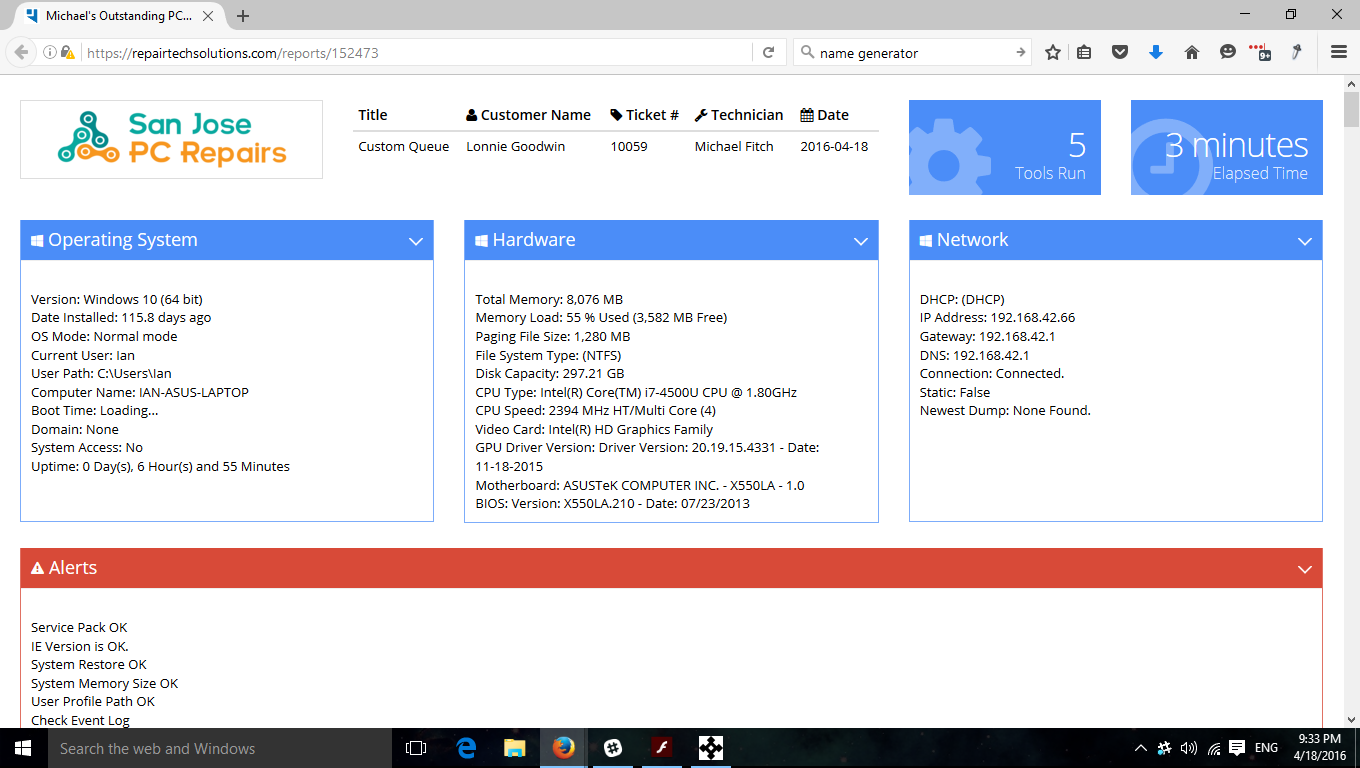The image size is (1360, 768).
Task: Click the Operating System panel header
Action: coord(227,240)
